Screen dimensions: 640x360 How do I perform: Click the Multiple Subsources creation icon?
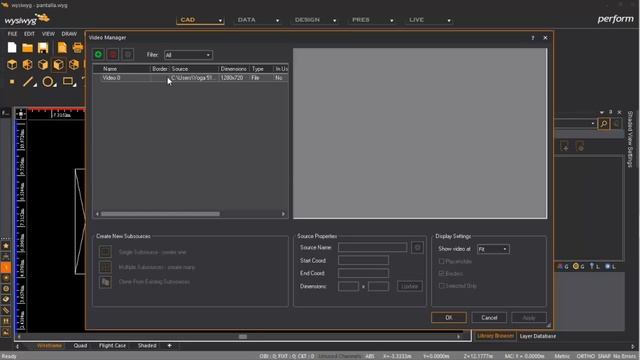tap(105, 267)
